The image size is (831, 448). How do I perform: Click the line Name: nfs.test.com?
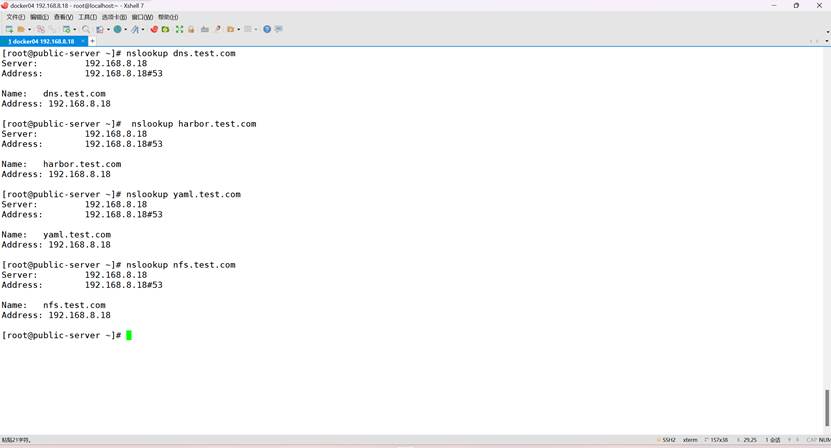click(x=54, y=305)
